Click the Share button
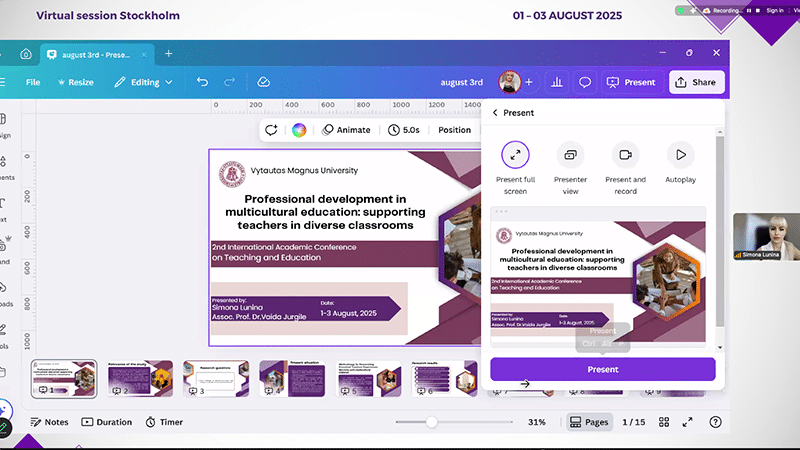800x450 pixels. point(697,82)
